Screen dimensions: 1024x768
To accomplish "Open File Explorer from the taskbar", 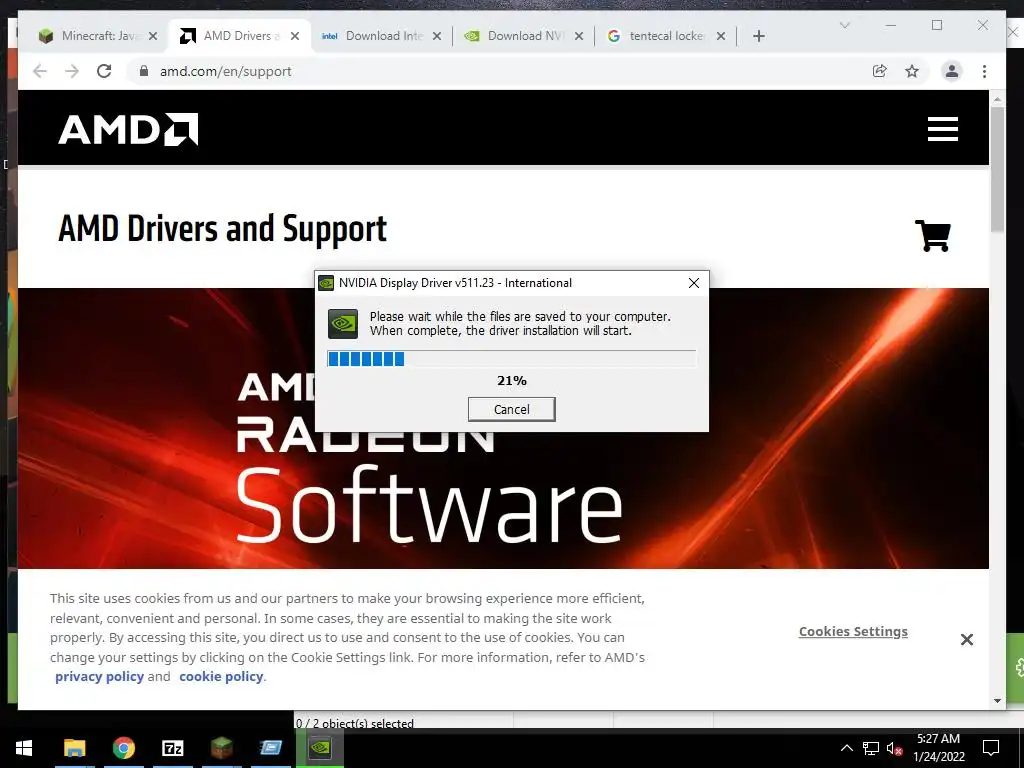I will [x=74, y=747].
